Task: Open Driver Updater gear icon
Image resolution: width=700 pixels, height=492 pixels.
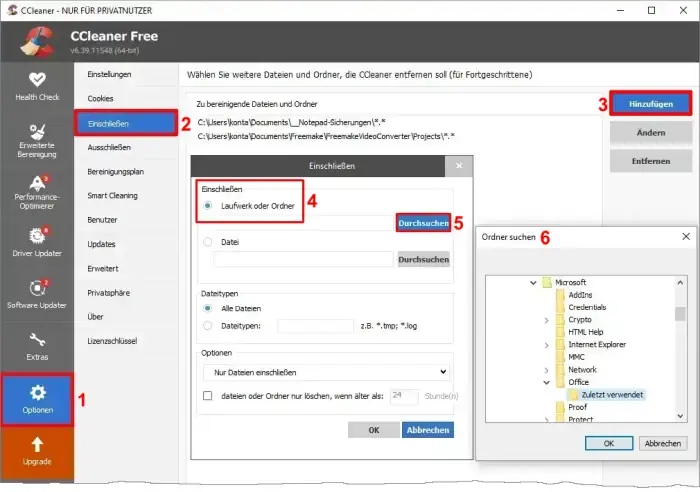Action: 37,235
